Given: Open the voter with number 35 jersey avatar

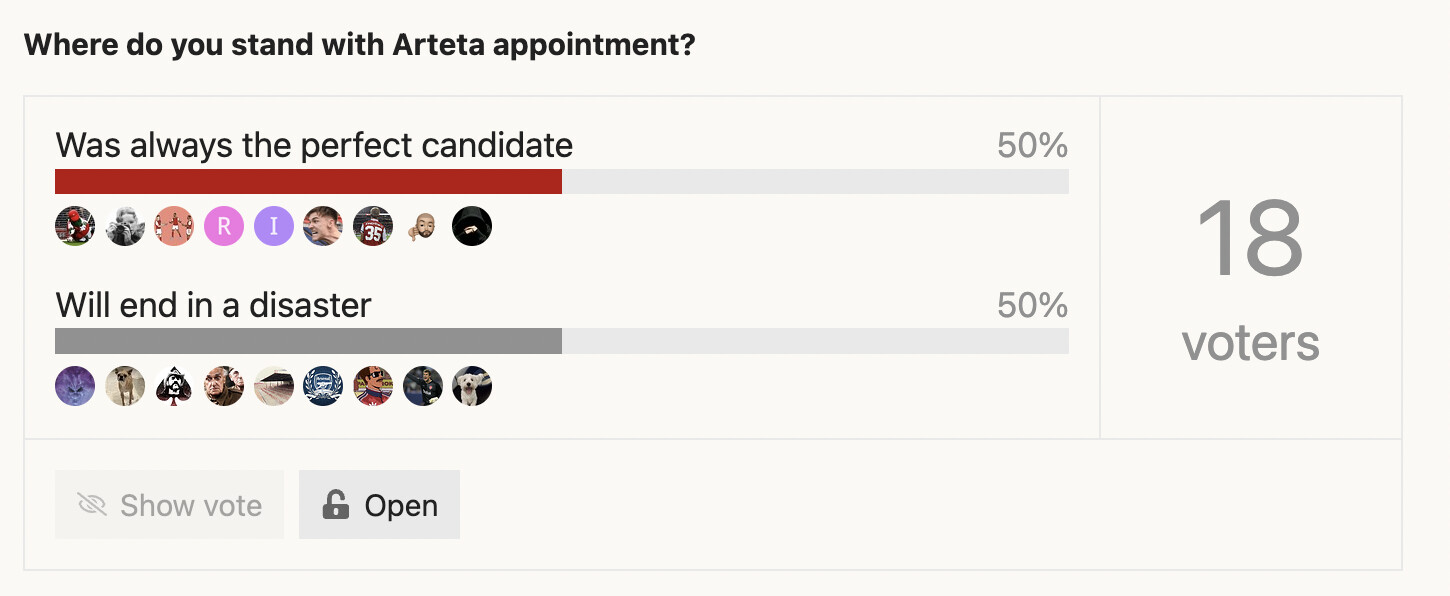Looking at the screenshot, I should pyautogui.click(x=373, y=227).
